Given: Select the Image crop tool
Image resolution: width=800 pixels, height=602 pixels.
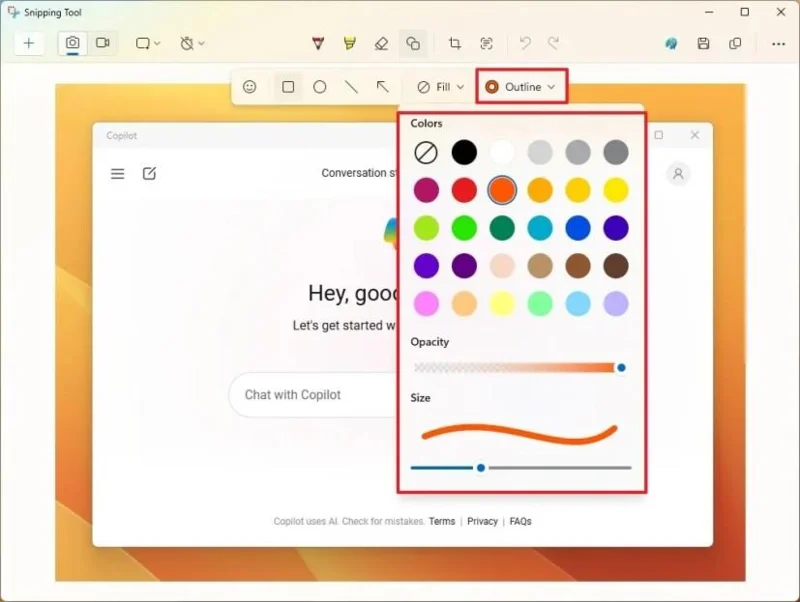Looking at the screenshot, I should tap(455, 43).
